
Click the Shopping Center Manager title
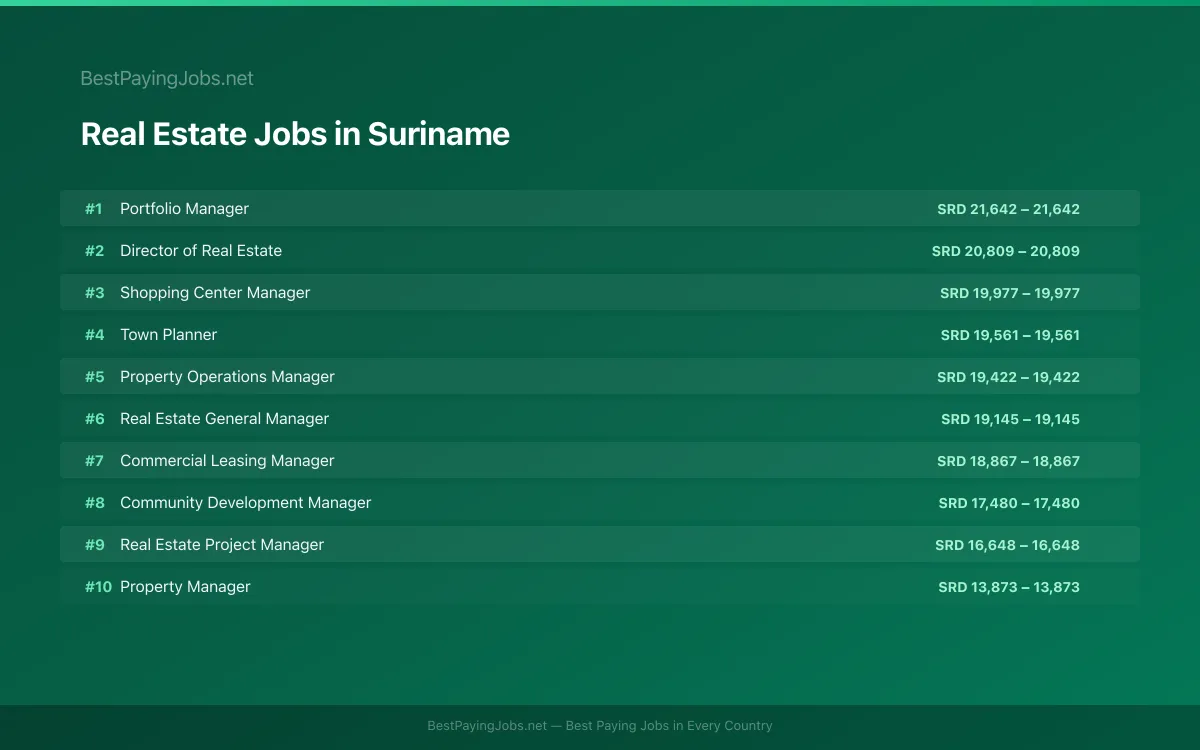coord(215,293)
